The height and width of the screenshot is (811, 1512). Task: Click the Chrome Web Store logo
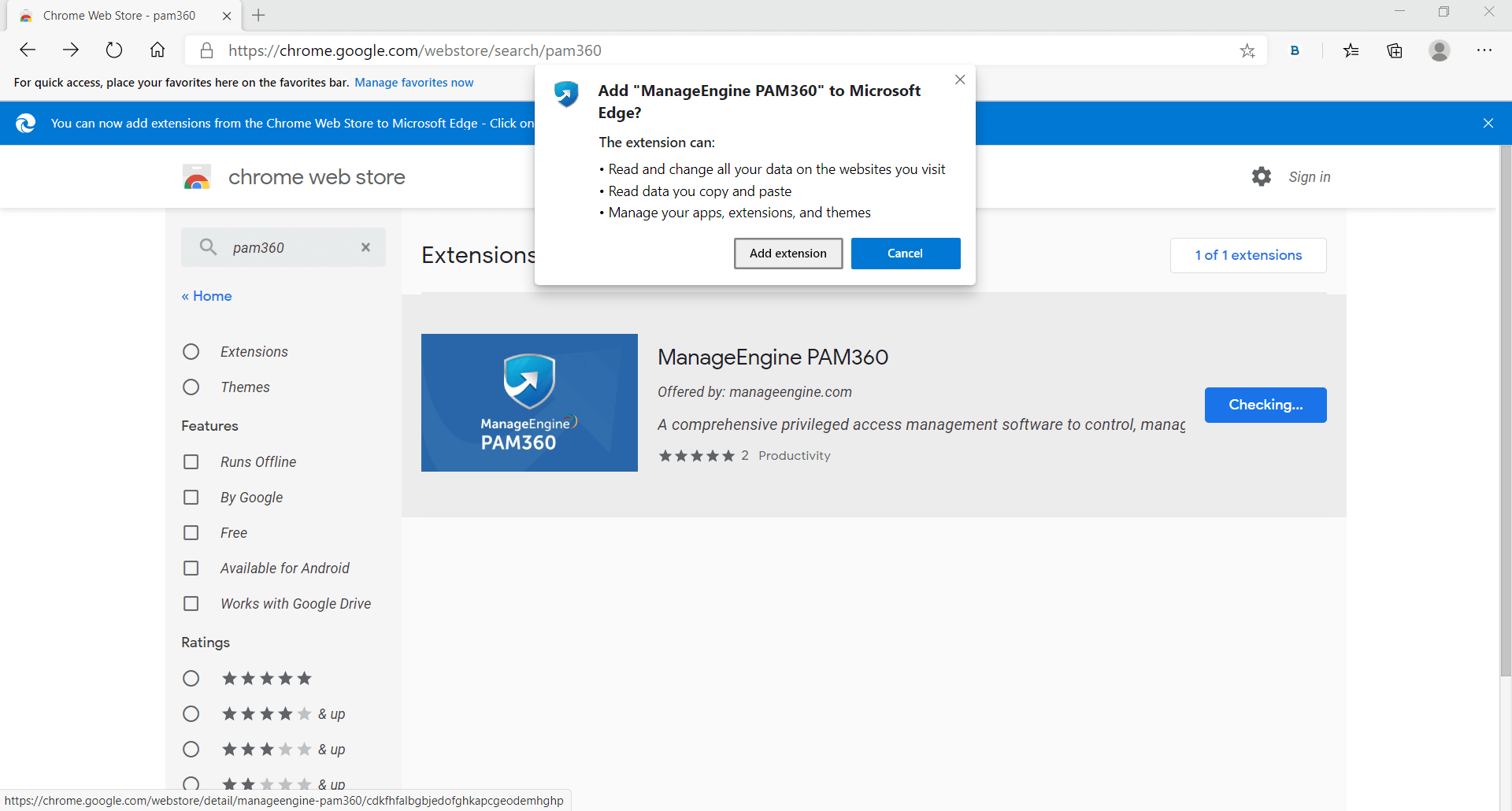[197, 177]
